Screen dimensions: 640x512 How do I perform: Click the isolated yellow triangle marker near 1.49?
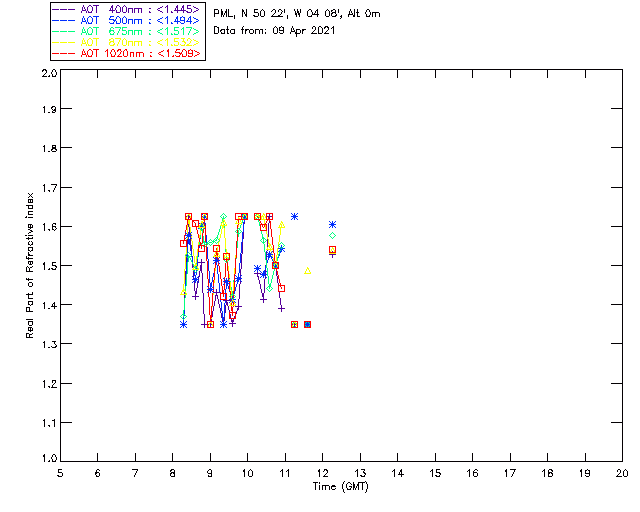click(x=308, y=270)
